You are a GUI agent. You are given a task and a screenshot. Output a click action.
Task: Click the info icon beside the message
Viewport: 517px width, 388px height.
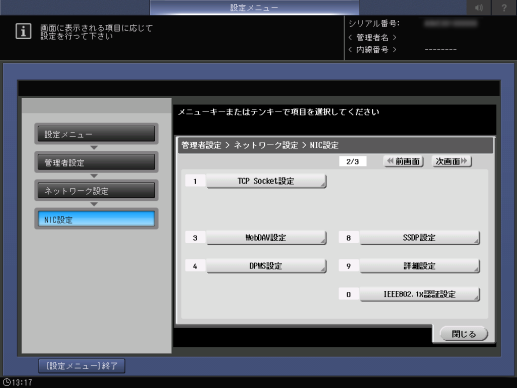tap(23, 31)
